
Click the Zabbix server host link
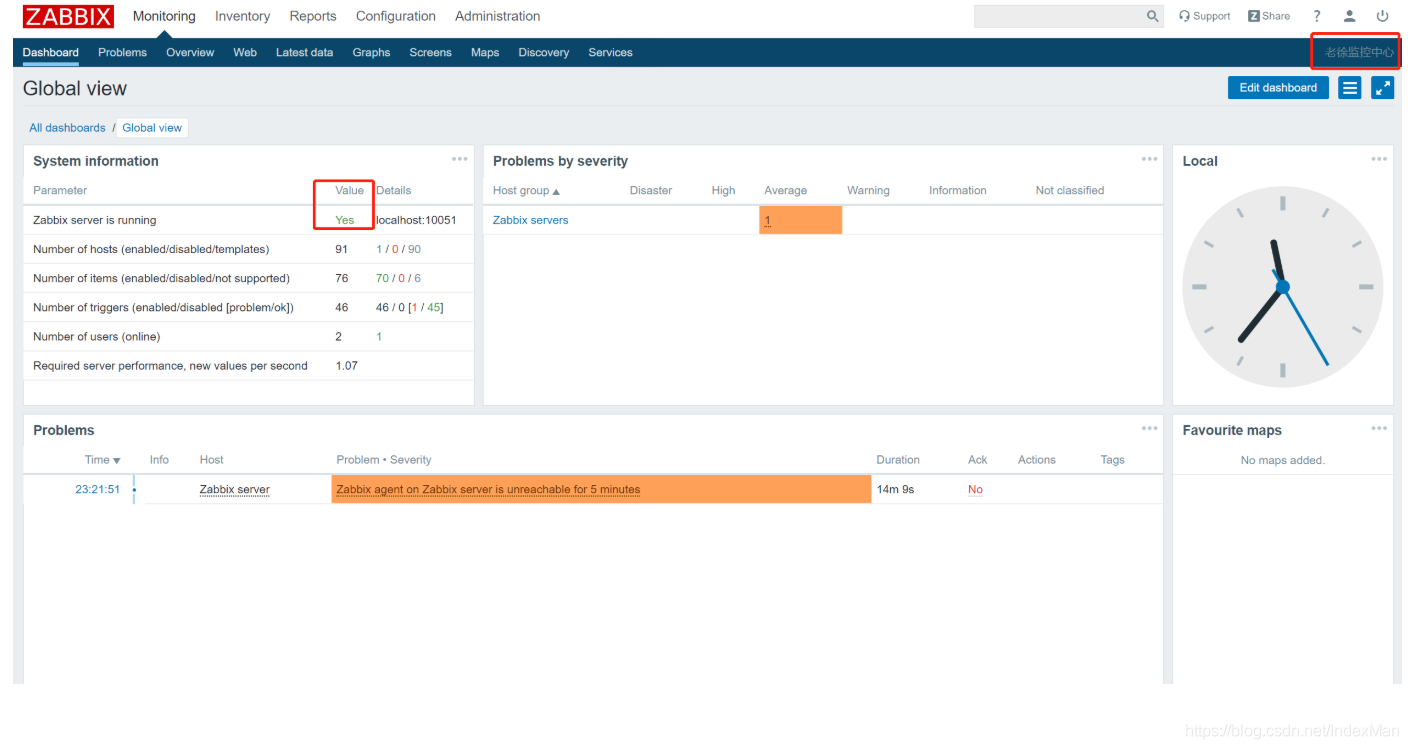click(234, 489)
